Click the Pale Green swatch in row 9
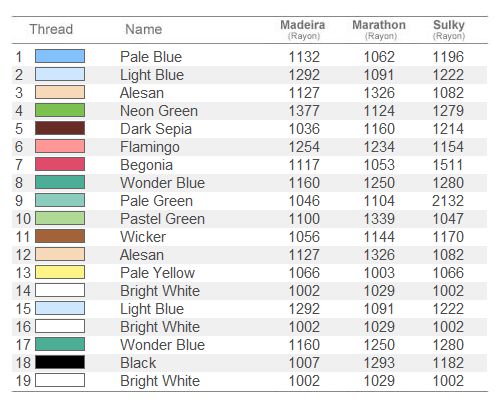Viewport: 500px width, 402px height. tap(60, 200)
